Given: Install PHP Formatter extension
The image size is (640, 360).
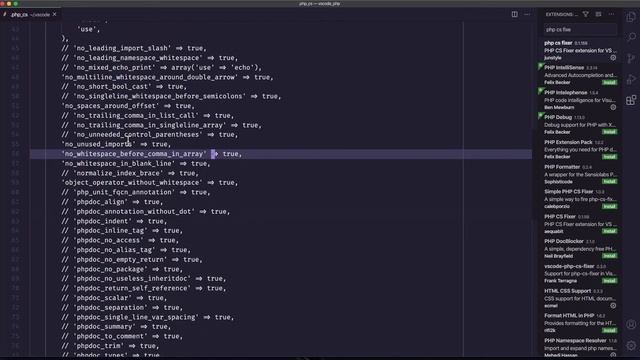Looking at the screenshot, I should coord(609,182).
